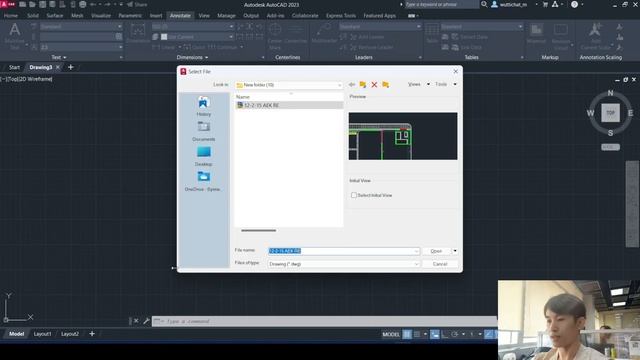
Task: Click the horizontal scrollbar under the file list
Action: pos(258,231)
